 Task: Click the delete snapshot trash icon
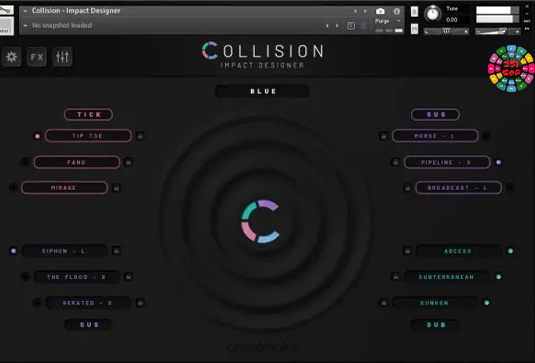coord(363,26)
